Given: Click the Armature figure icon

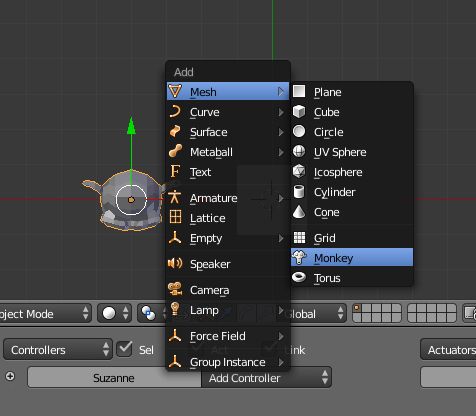Looking at the screenshot, I should [175, 197].
